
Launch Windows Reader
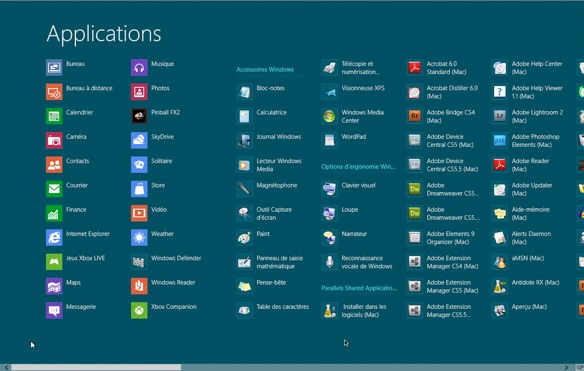[139, 286]
